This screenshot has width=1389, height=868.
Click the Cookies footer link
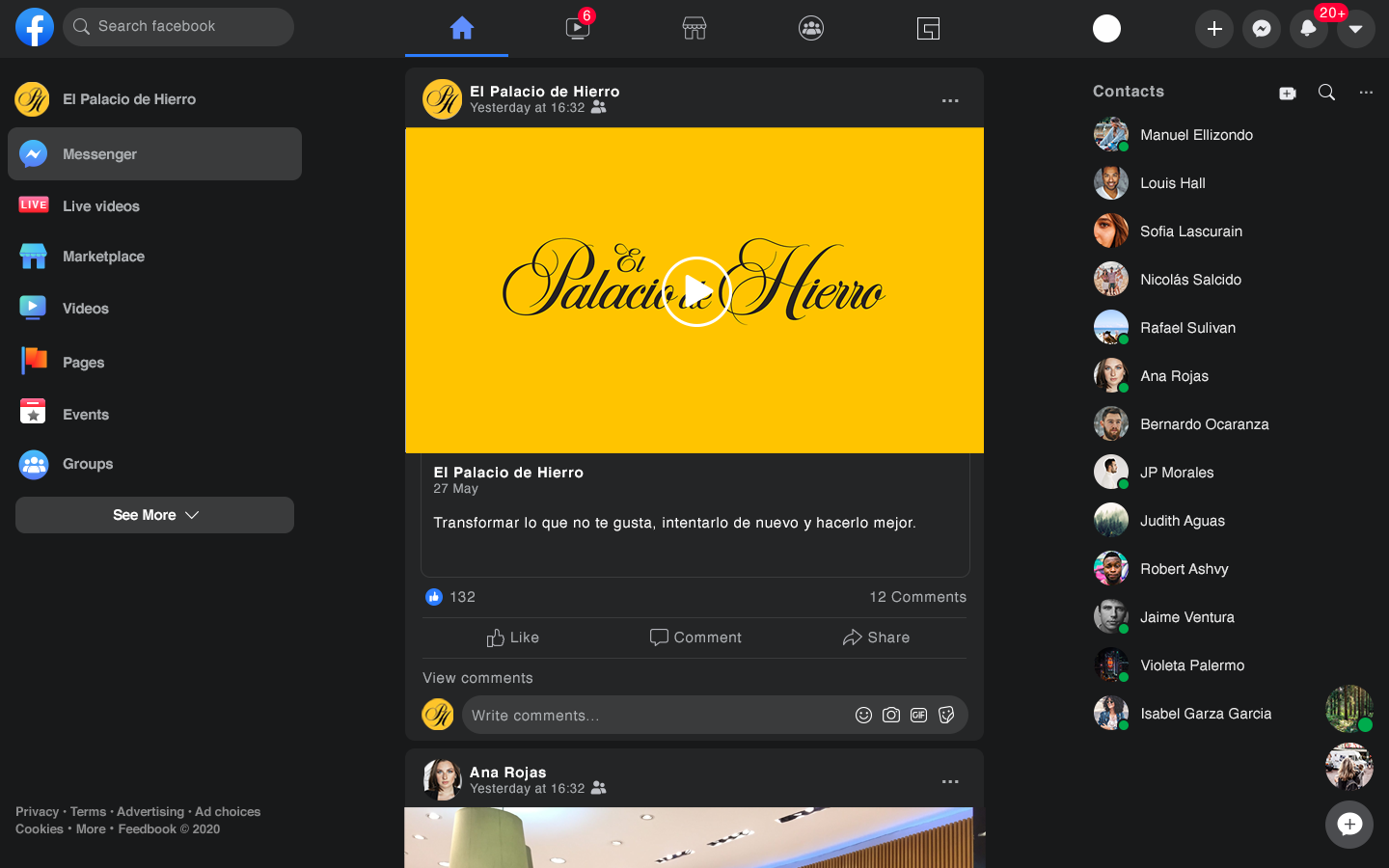click(40, 829)
